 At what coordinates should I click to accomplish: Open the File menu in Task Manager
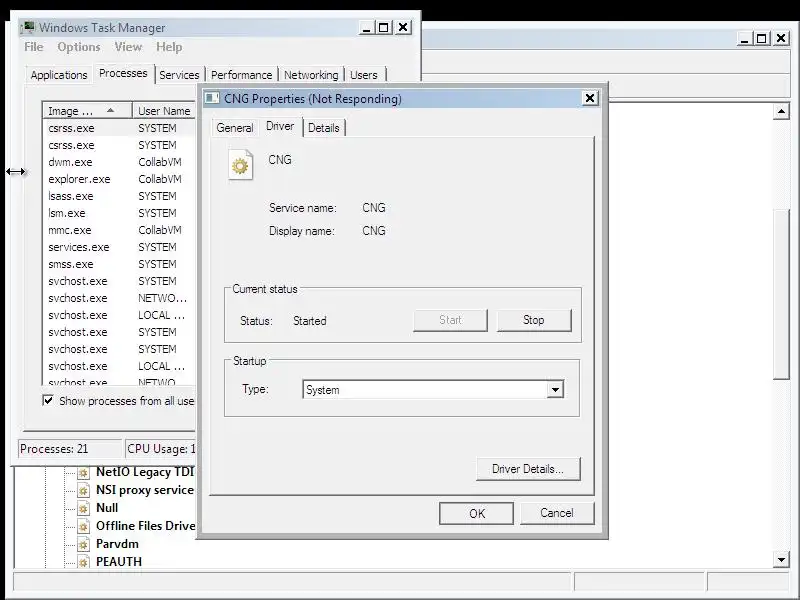coord(34,47)
